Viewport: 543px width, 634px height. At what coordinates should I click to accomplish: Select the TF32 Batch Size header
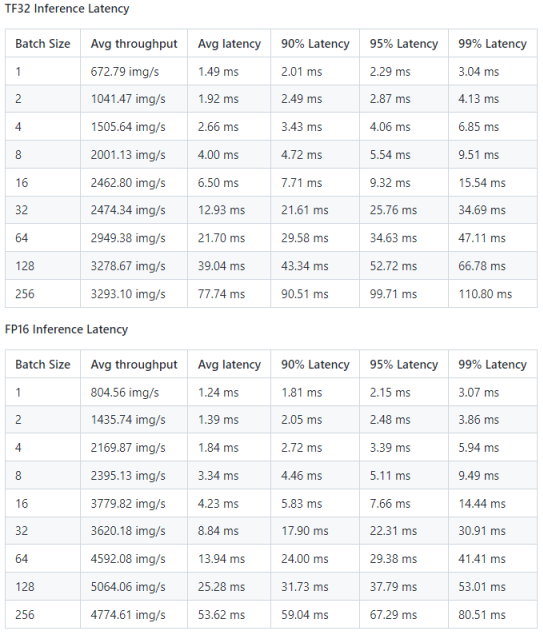click(43, 43)
